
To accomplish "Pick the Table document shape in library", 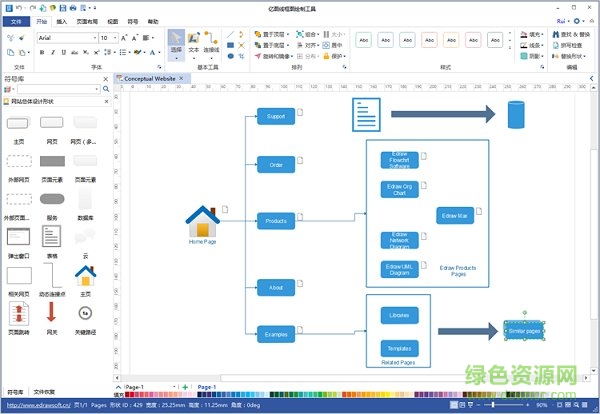I will (x=51, y=236).
